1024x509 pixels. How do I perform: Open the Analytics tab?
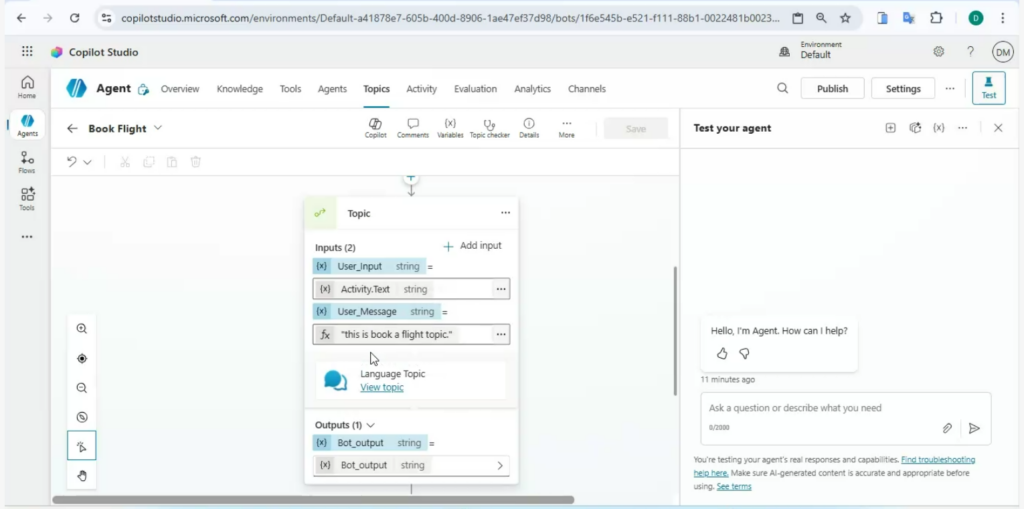pyautogui.click(x=532, y=89)
